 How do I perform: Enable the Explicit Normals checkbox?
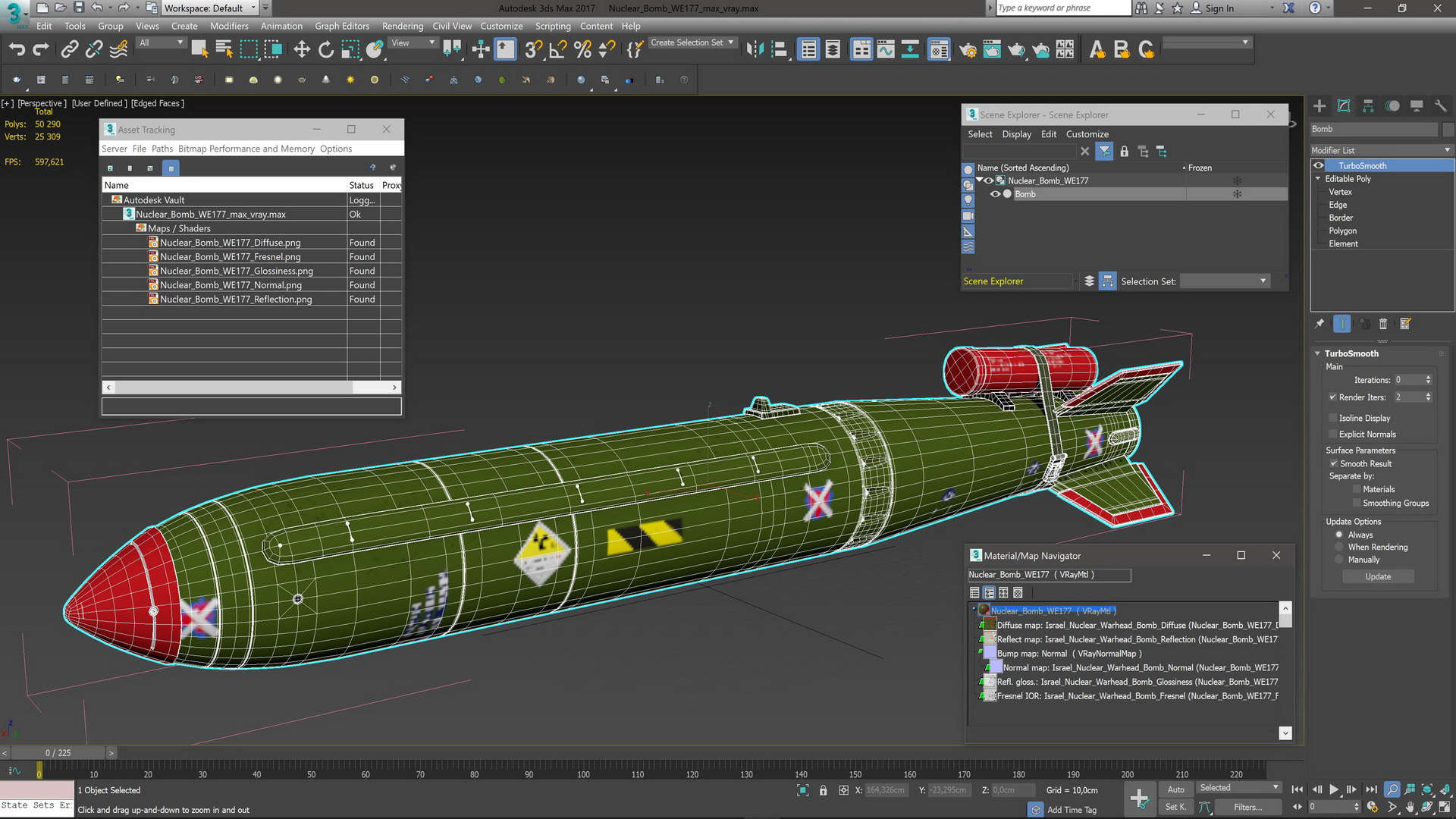click(1333, 435)
